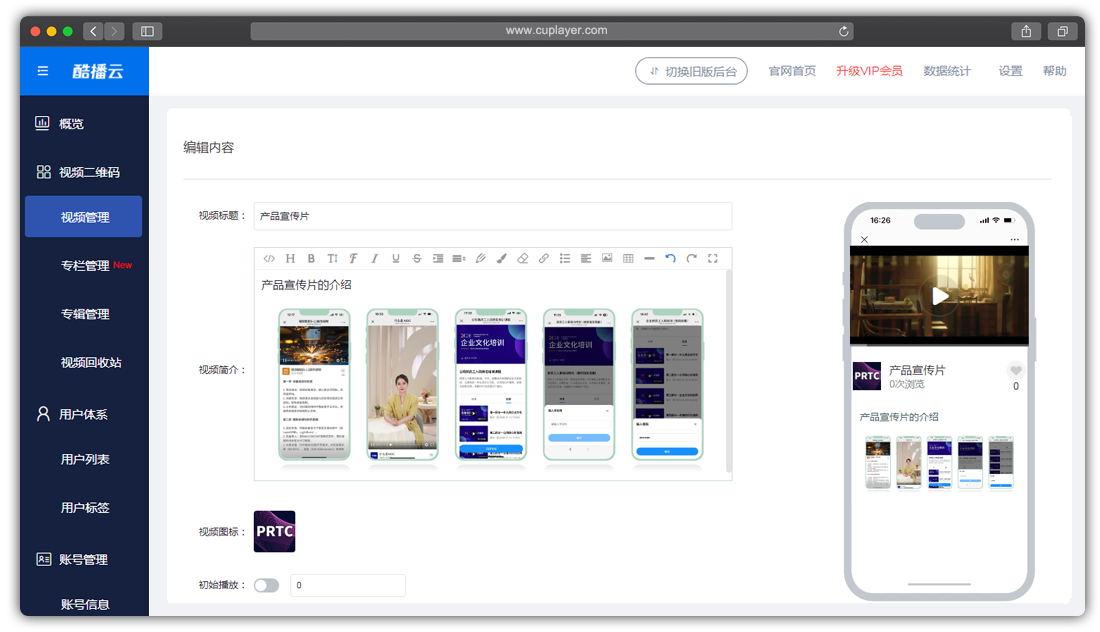Click the undo arrow in the editor
Viewport: 1100px width, 632px height.
670,258
